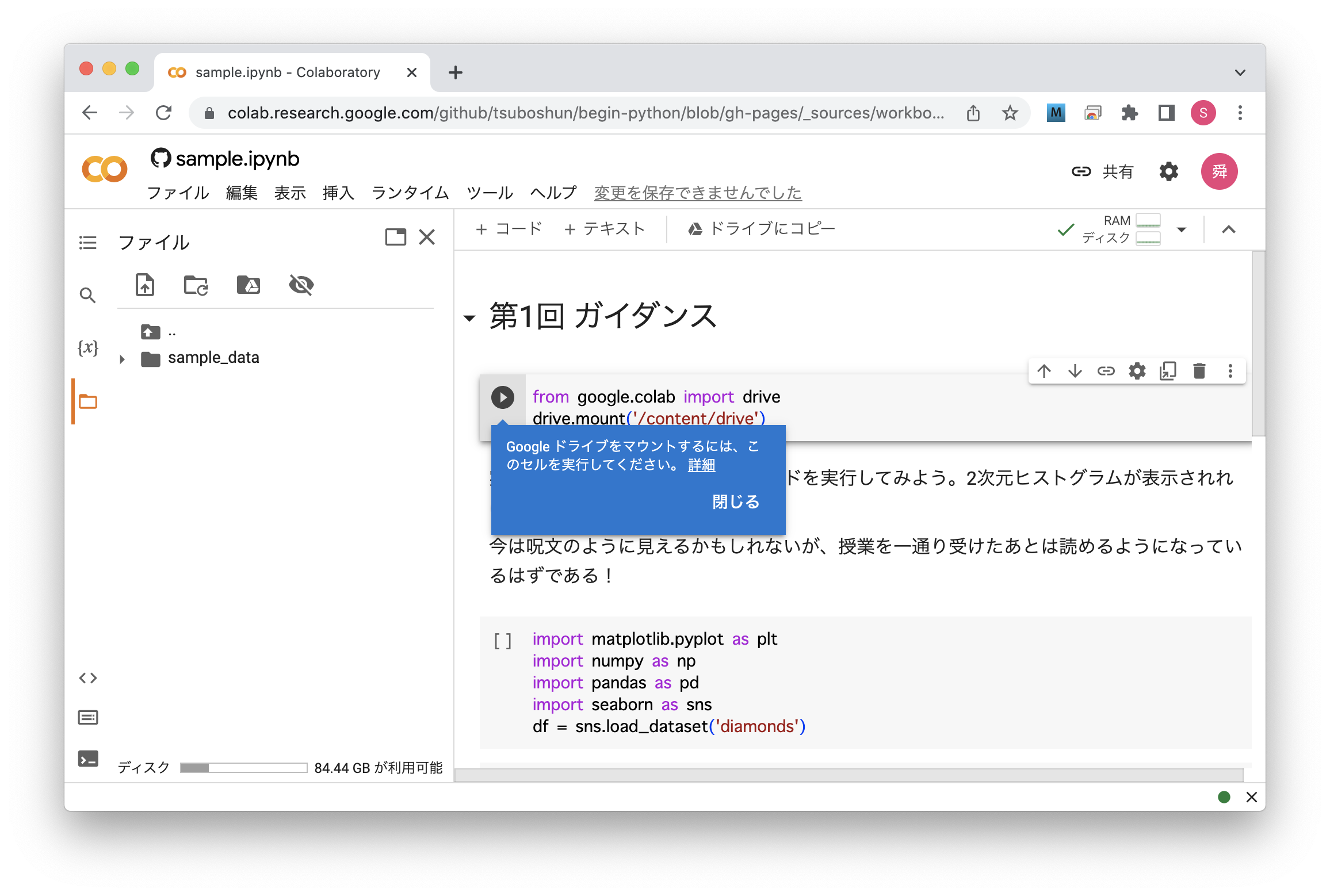Expand the sample_data folder
The width and height of the screenshot is (1330, 896).
(x=122, y=359)
